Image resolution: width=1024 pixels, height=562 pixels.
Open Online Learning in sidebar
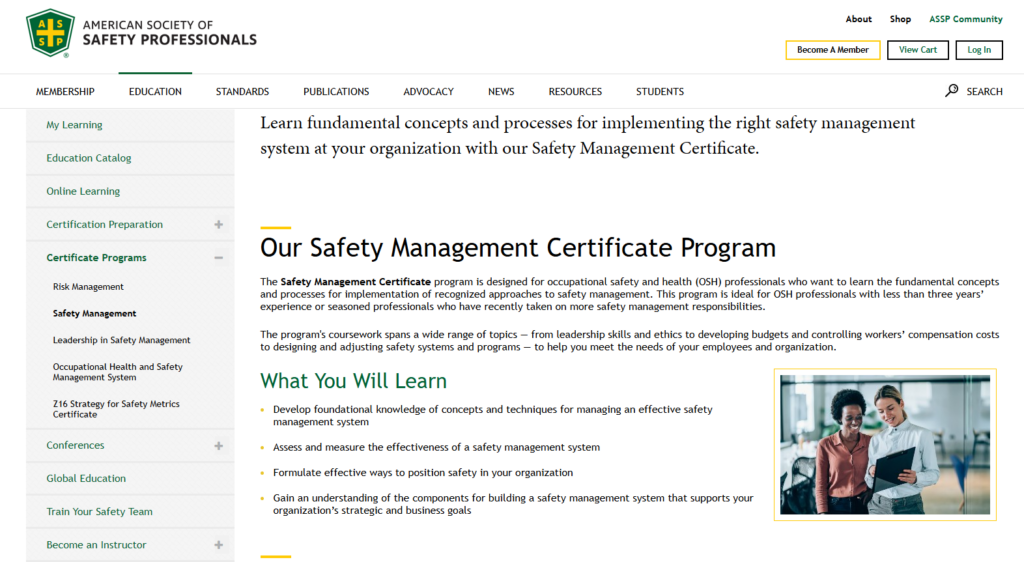pyautogui.click(x=83, y=191)
